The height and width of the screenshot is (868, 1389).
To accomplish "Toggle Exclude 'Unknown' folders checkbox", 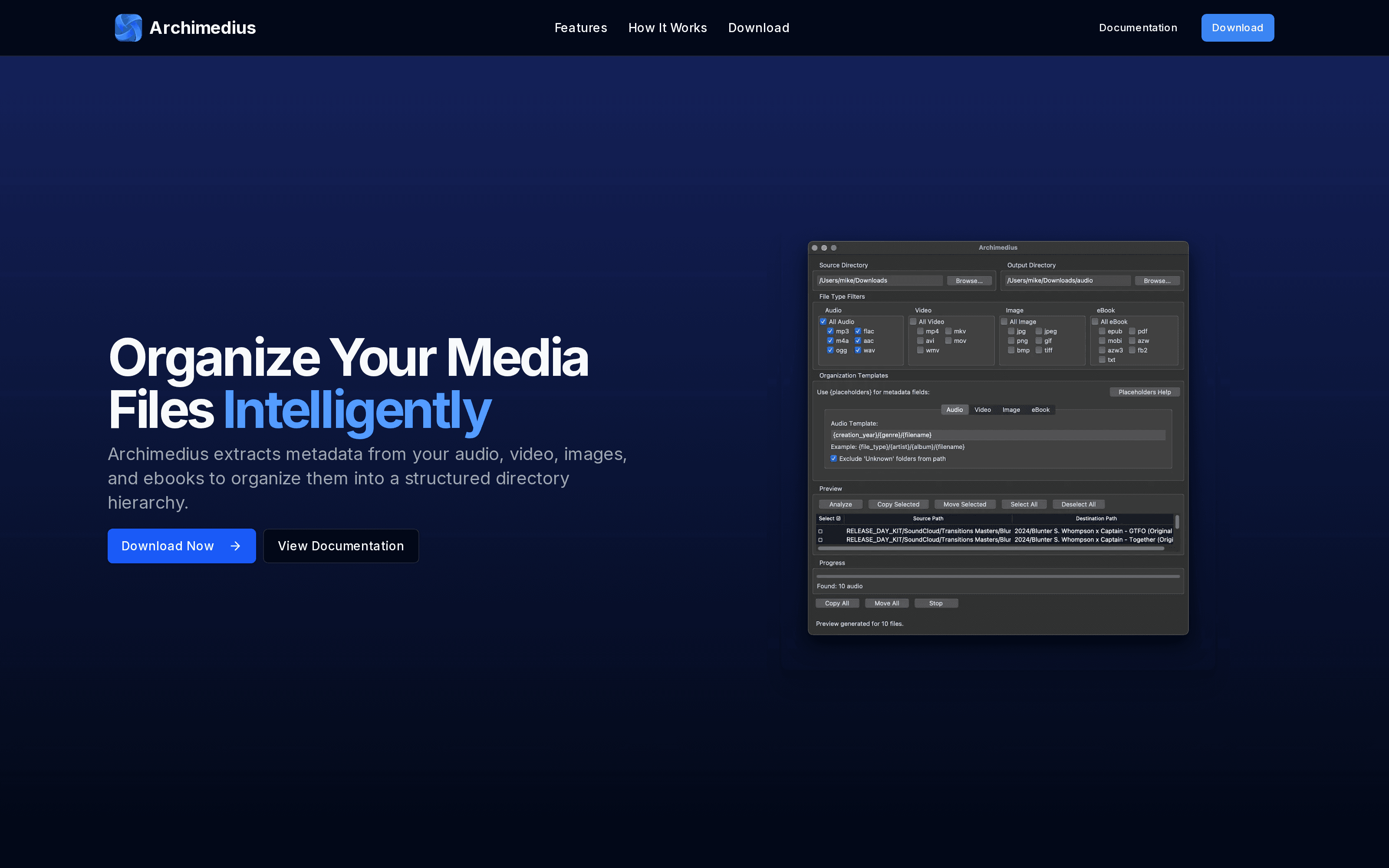I will (833, 458).
